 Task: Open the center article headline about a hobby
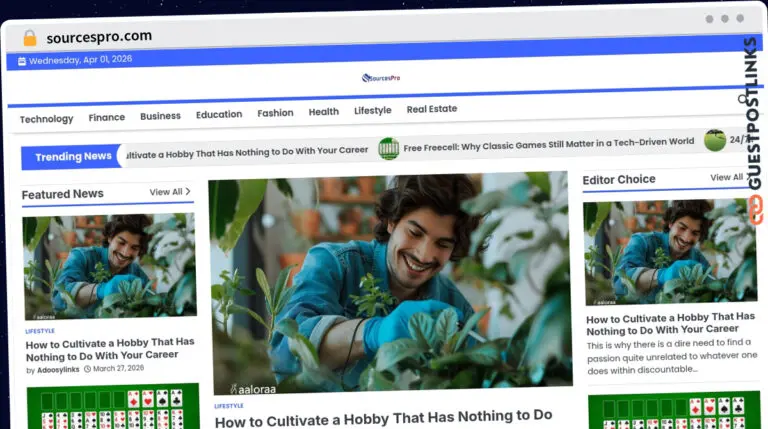click(x=384, y=419)
